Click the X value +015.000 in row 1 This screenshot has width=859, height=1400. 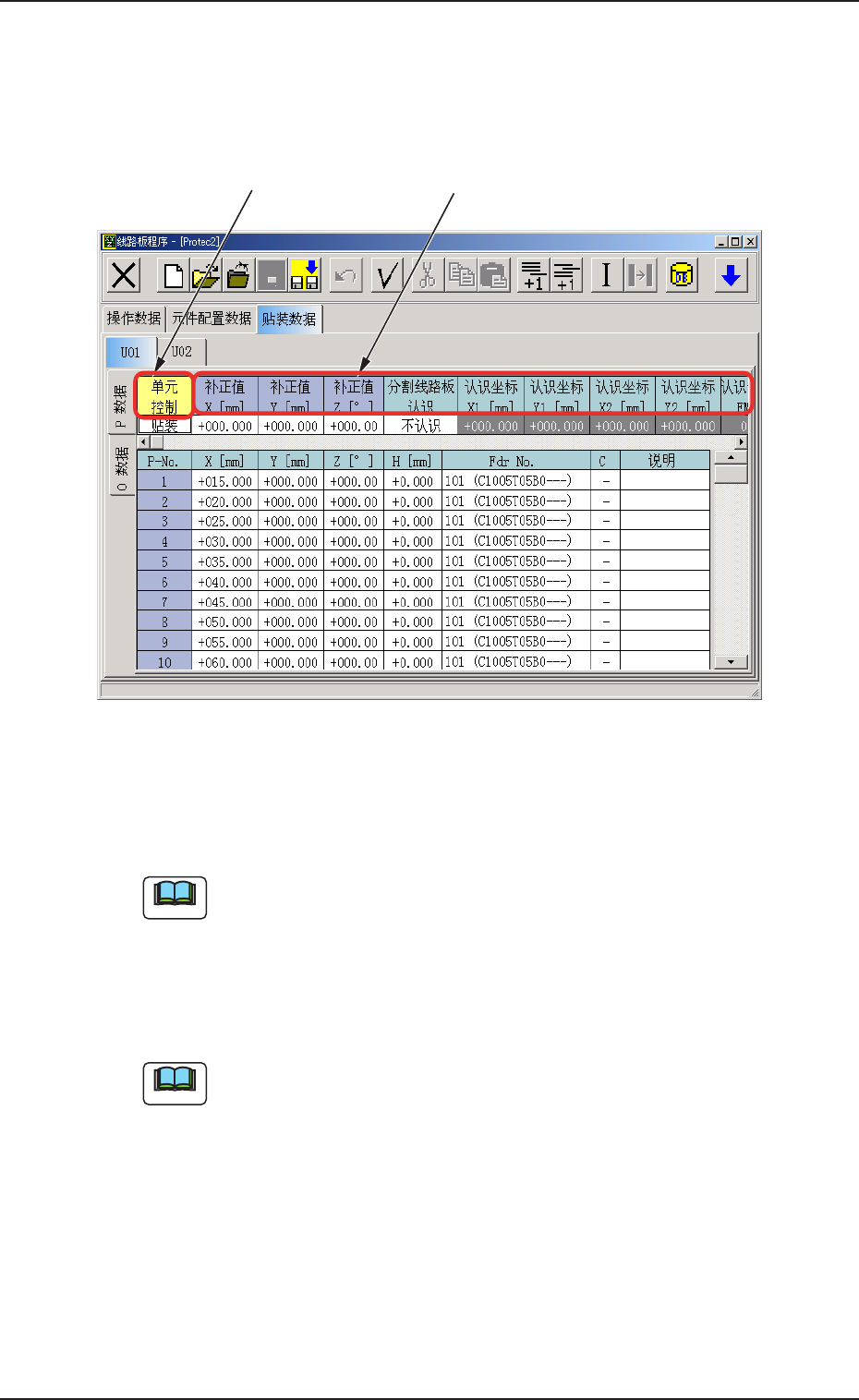(224, 481)
